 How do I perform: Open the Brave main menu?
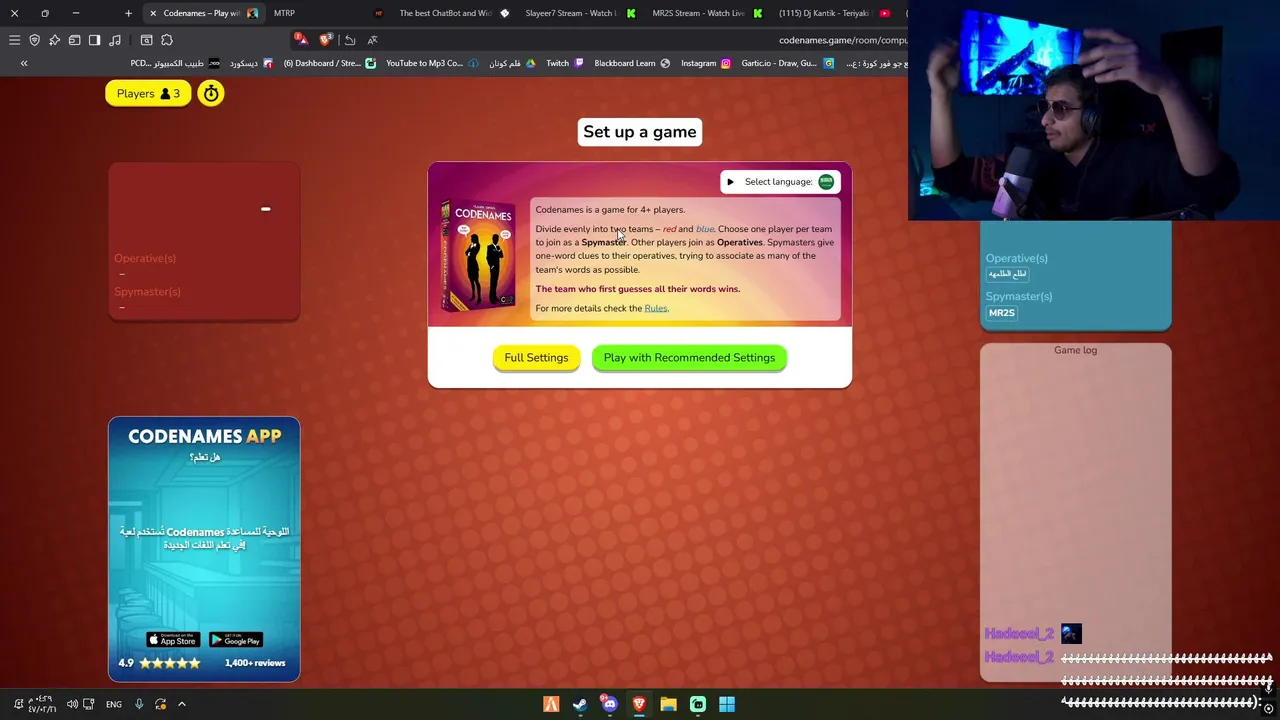click(14, 40)
